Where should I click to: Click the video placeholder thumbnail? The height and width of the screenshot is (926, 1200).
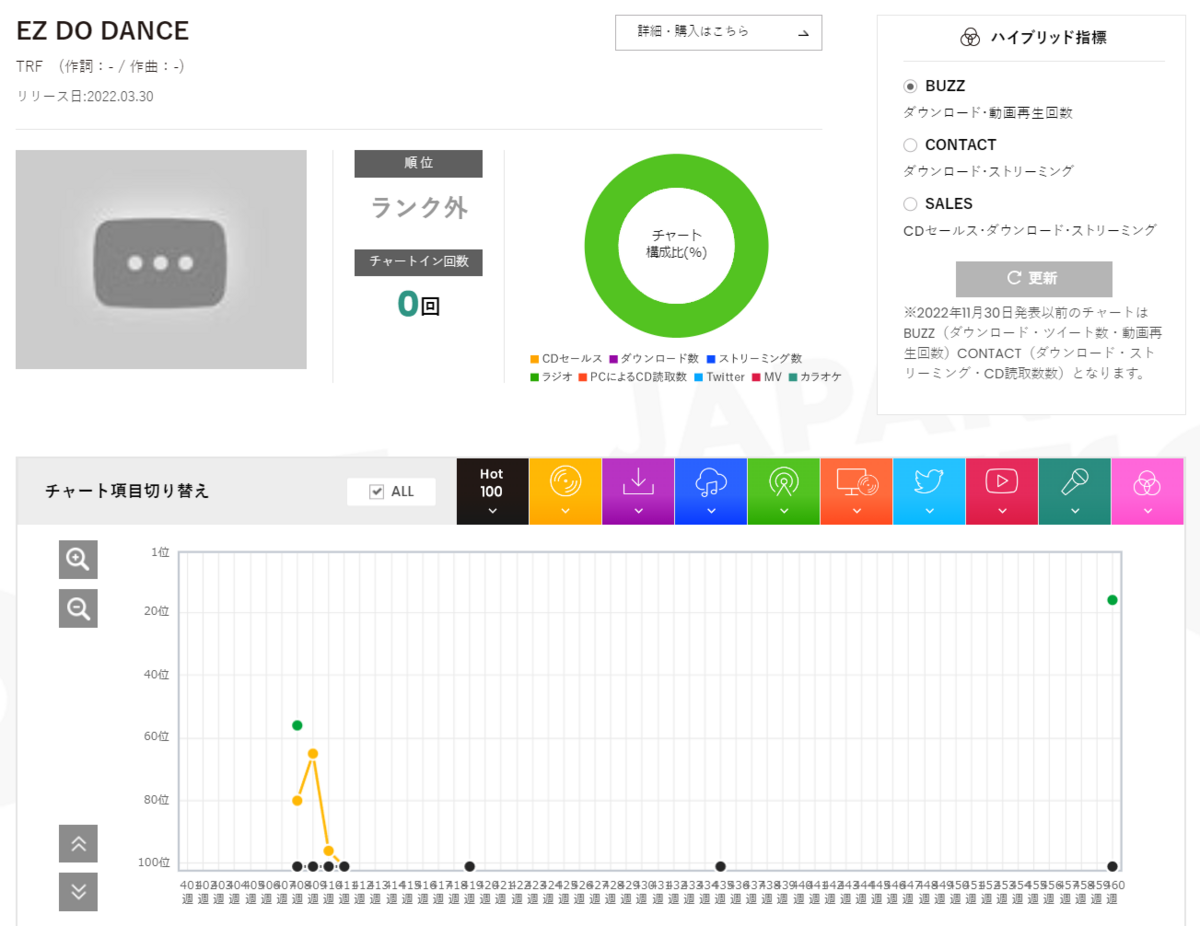tap(161, 260)
